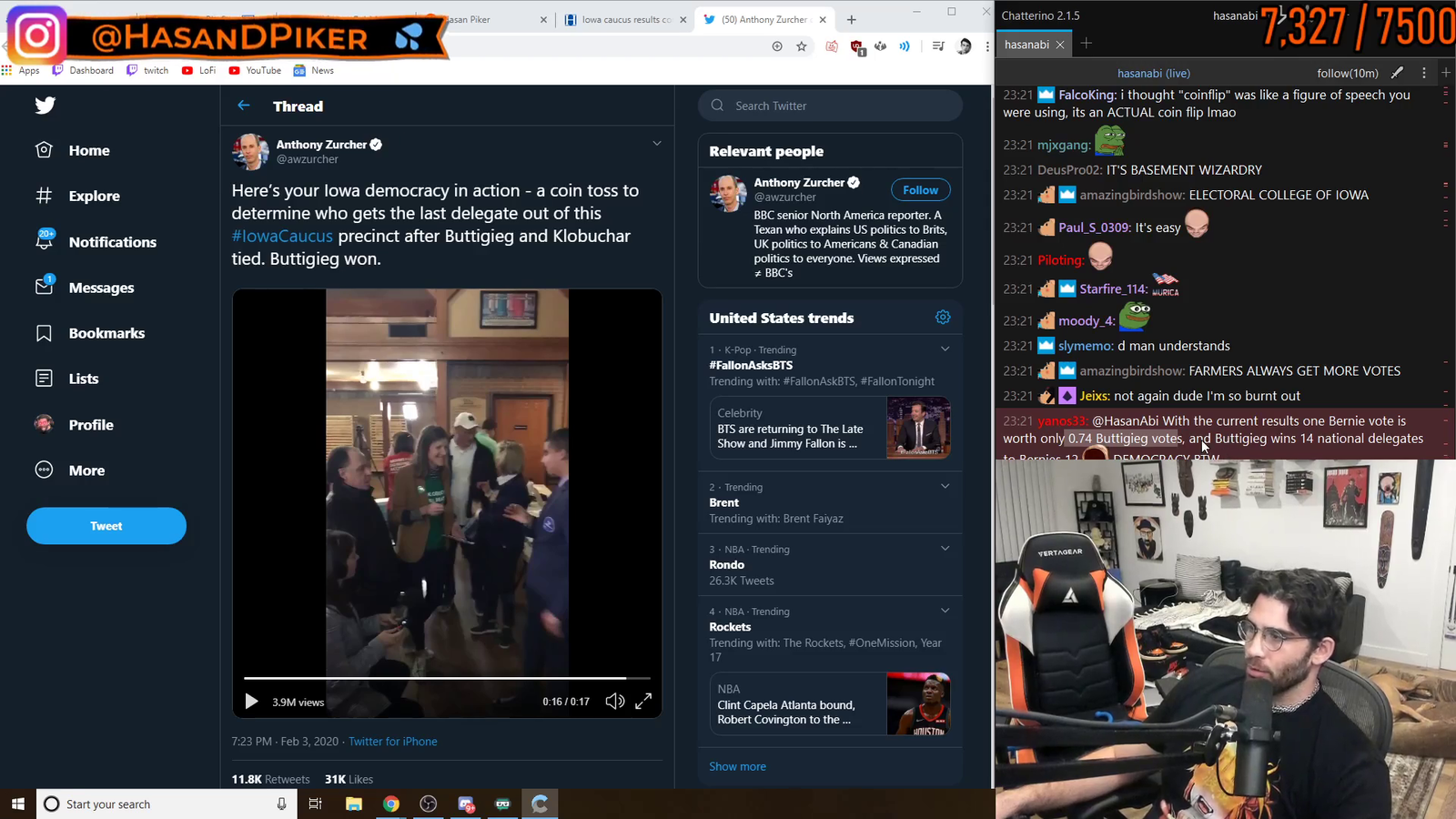Close the Anthony Zurcher Twitter tab
This screenshot has width=1456, height=819.
[x=823, y=19]
